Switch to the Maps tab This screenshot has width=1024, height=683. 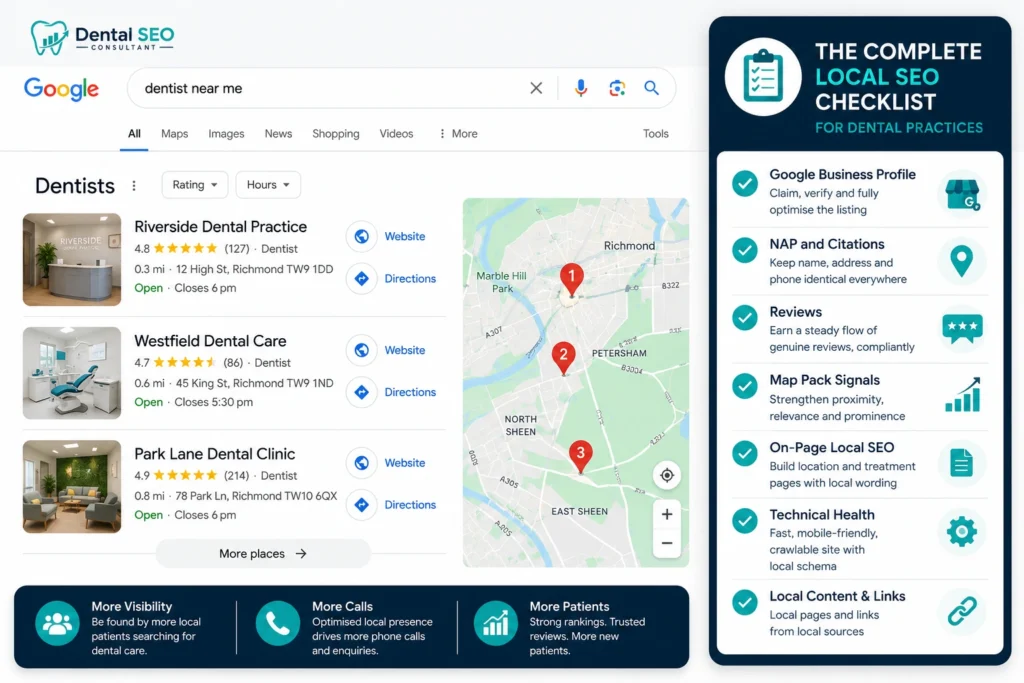[174, 133]
